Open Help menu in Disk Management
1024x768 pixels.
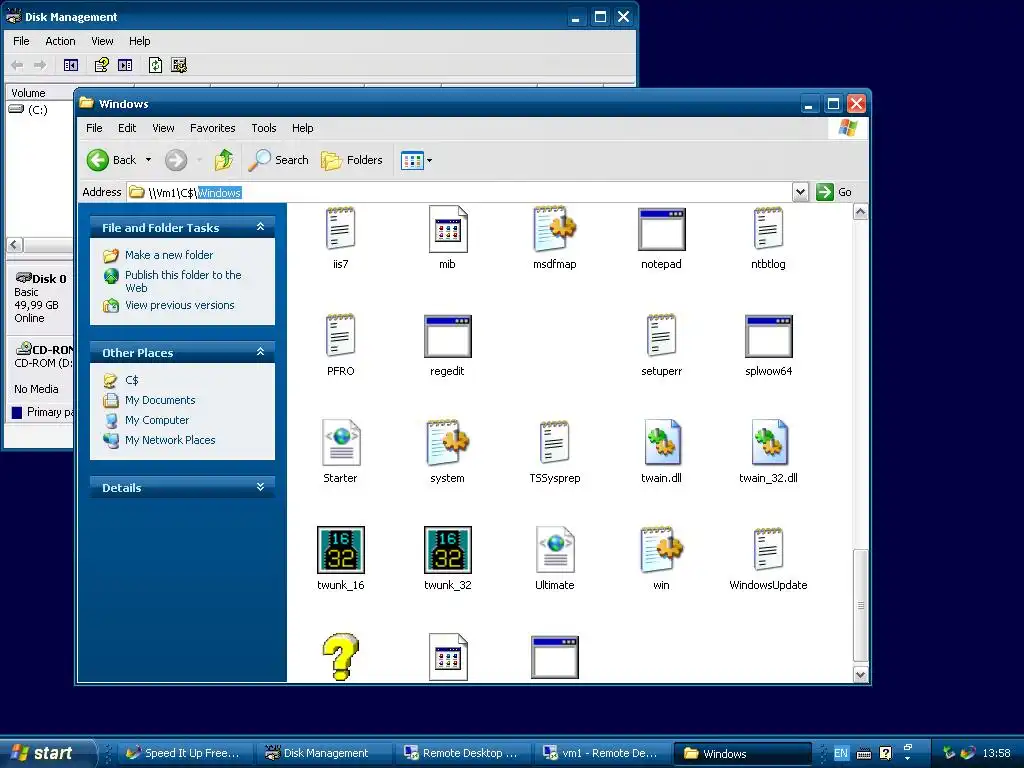(139, 41)
